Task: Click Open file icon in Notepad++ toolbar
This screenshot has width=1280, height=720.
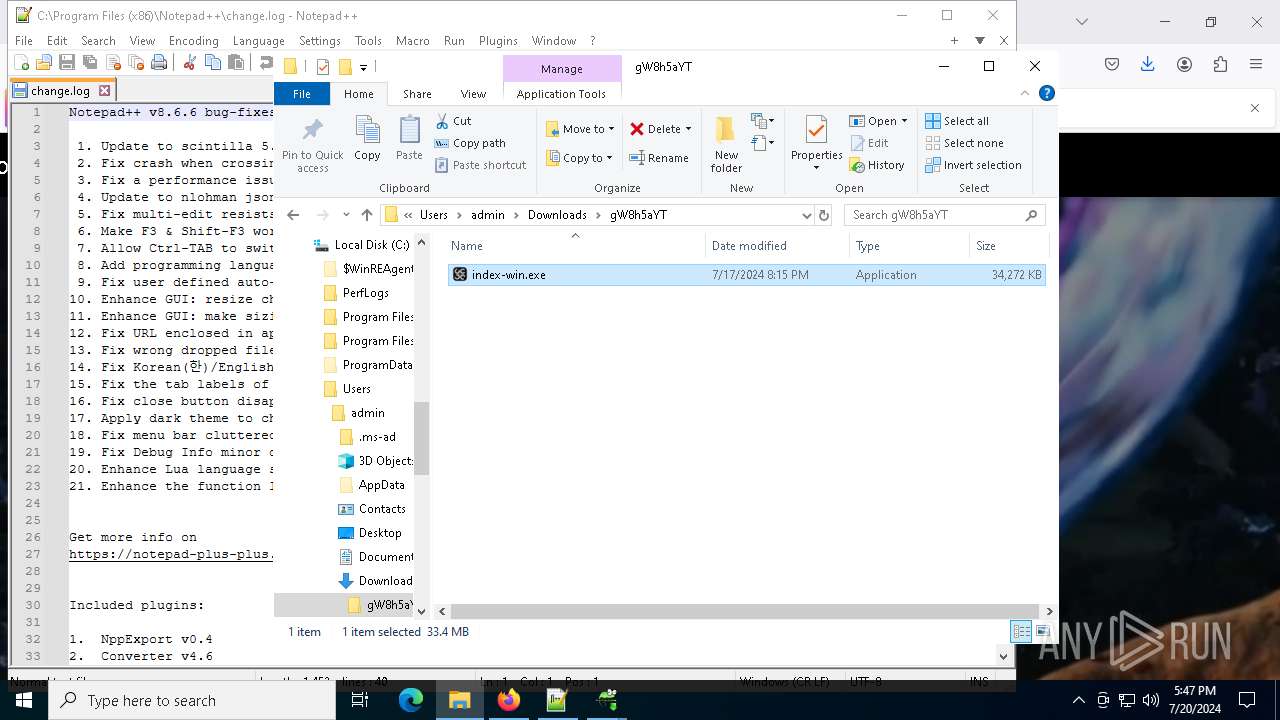Action: tap(44, 63)
